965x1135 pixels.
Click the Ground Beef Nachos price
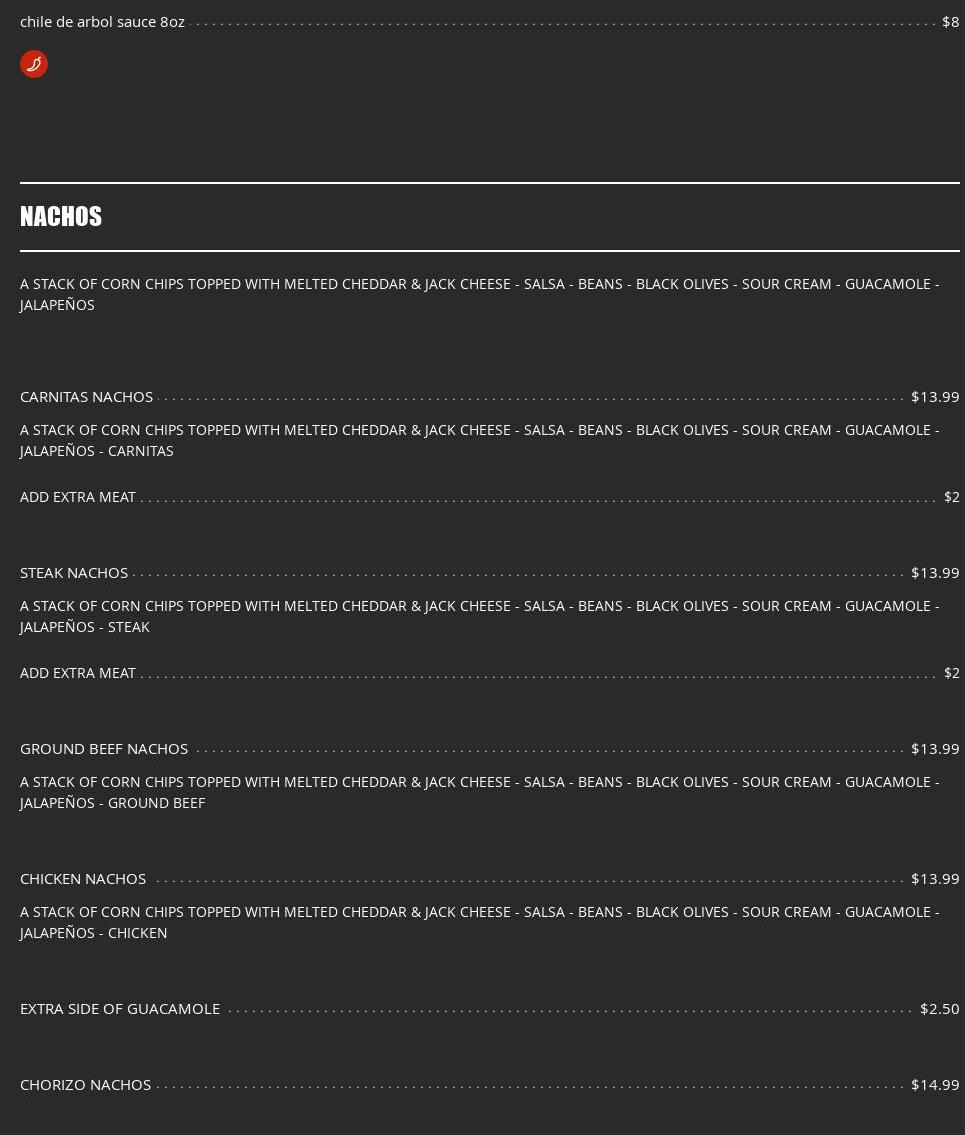[934, 749]
